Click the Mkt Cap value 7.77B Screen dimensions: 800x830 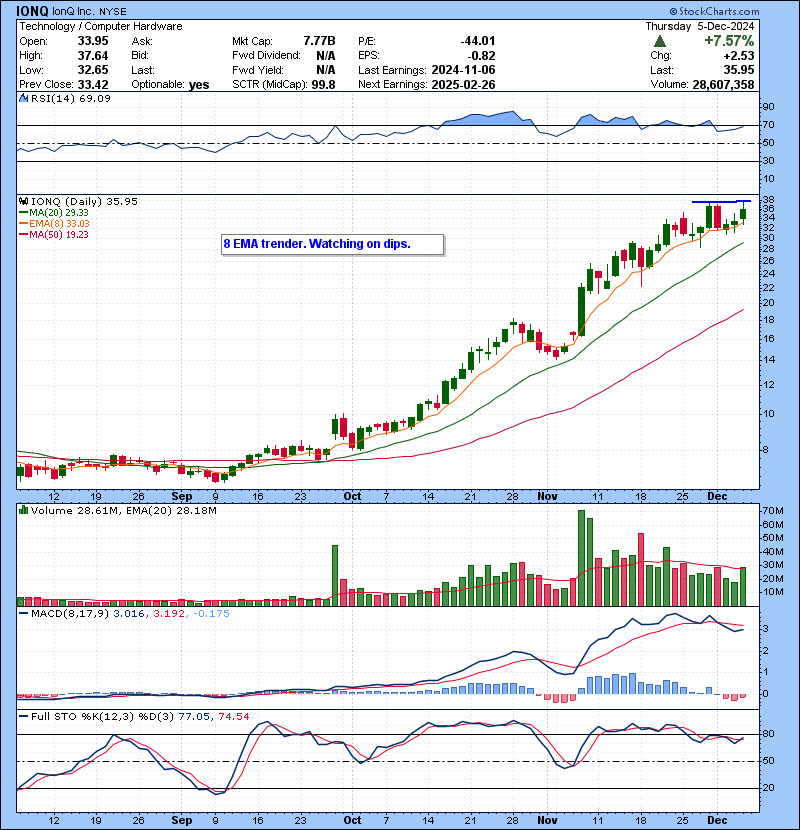[x=319, y=41]
